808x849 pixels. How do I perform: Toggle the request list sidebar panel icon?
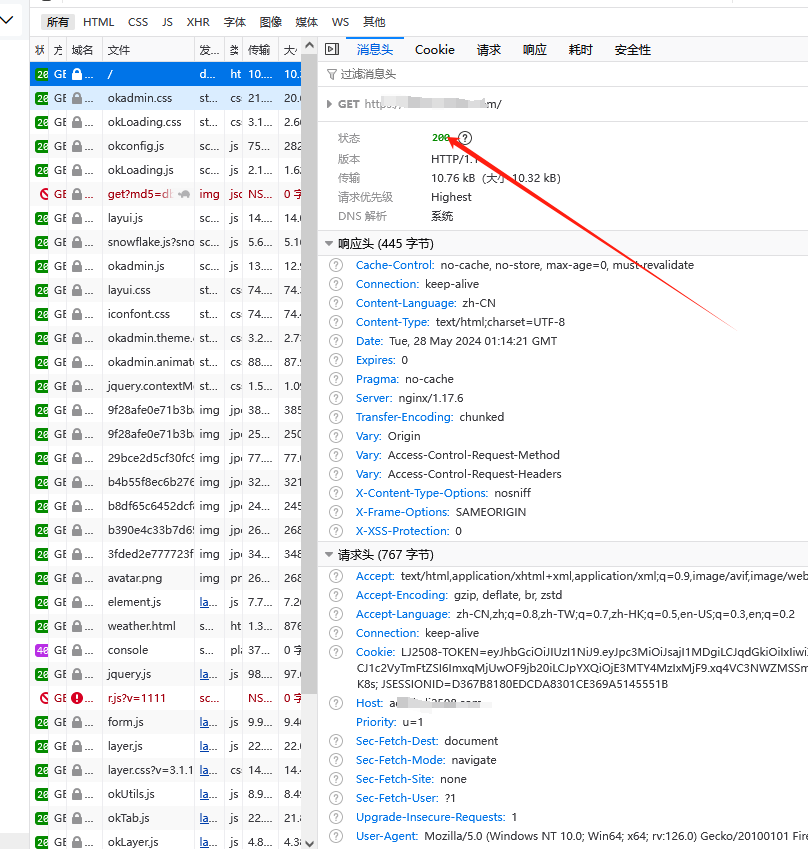coord(332,49)
